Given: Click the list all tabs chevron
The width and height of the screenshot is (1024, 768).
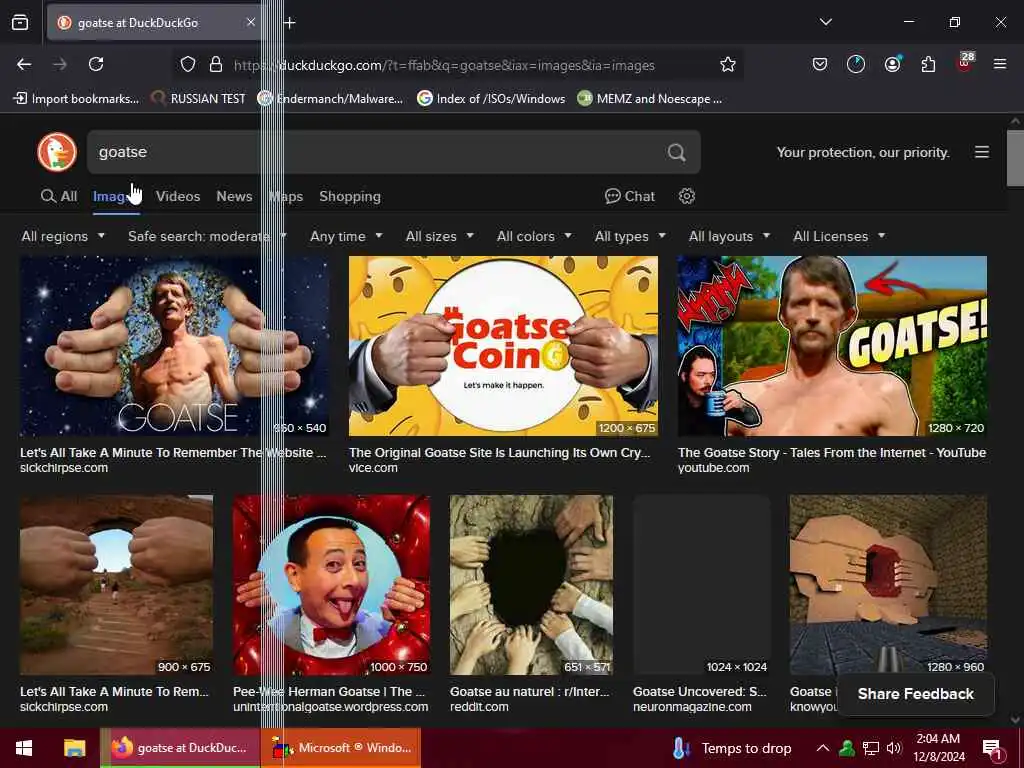Looking at the screenshot, I should [825, 22].
